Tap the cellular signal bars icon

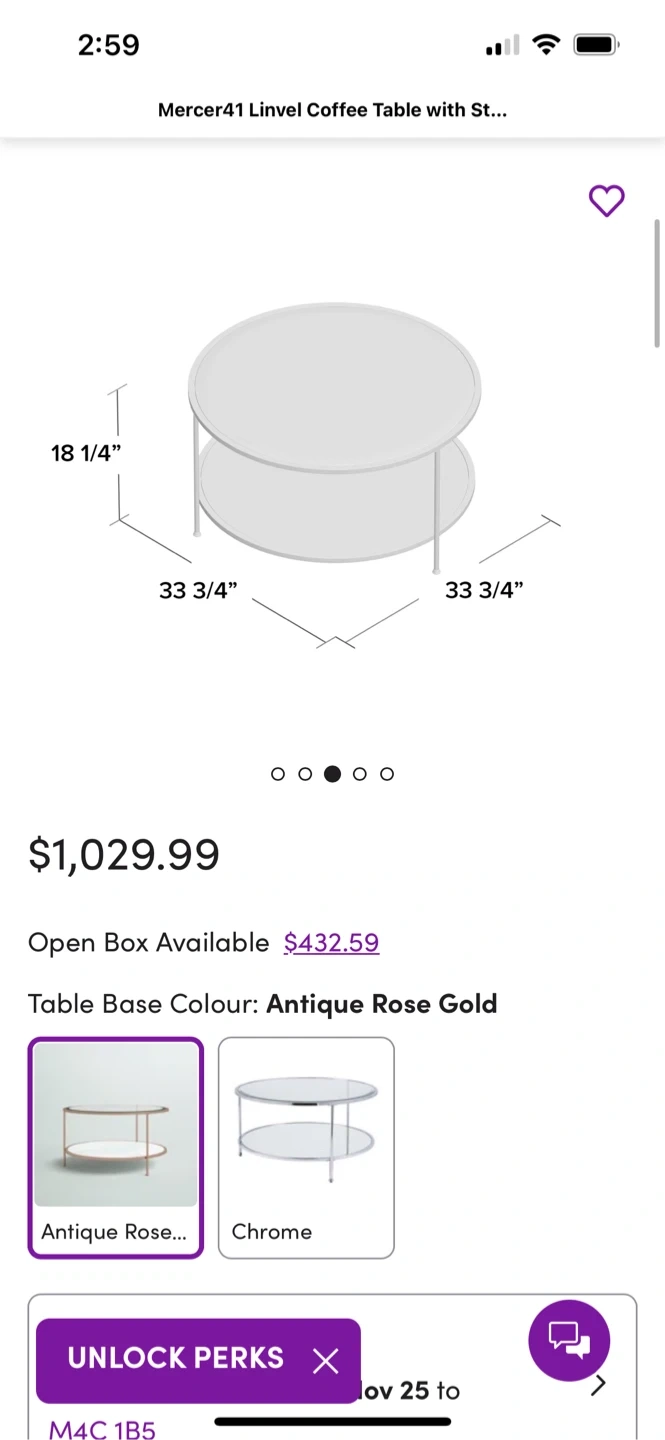[x=502, y=46]
